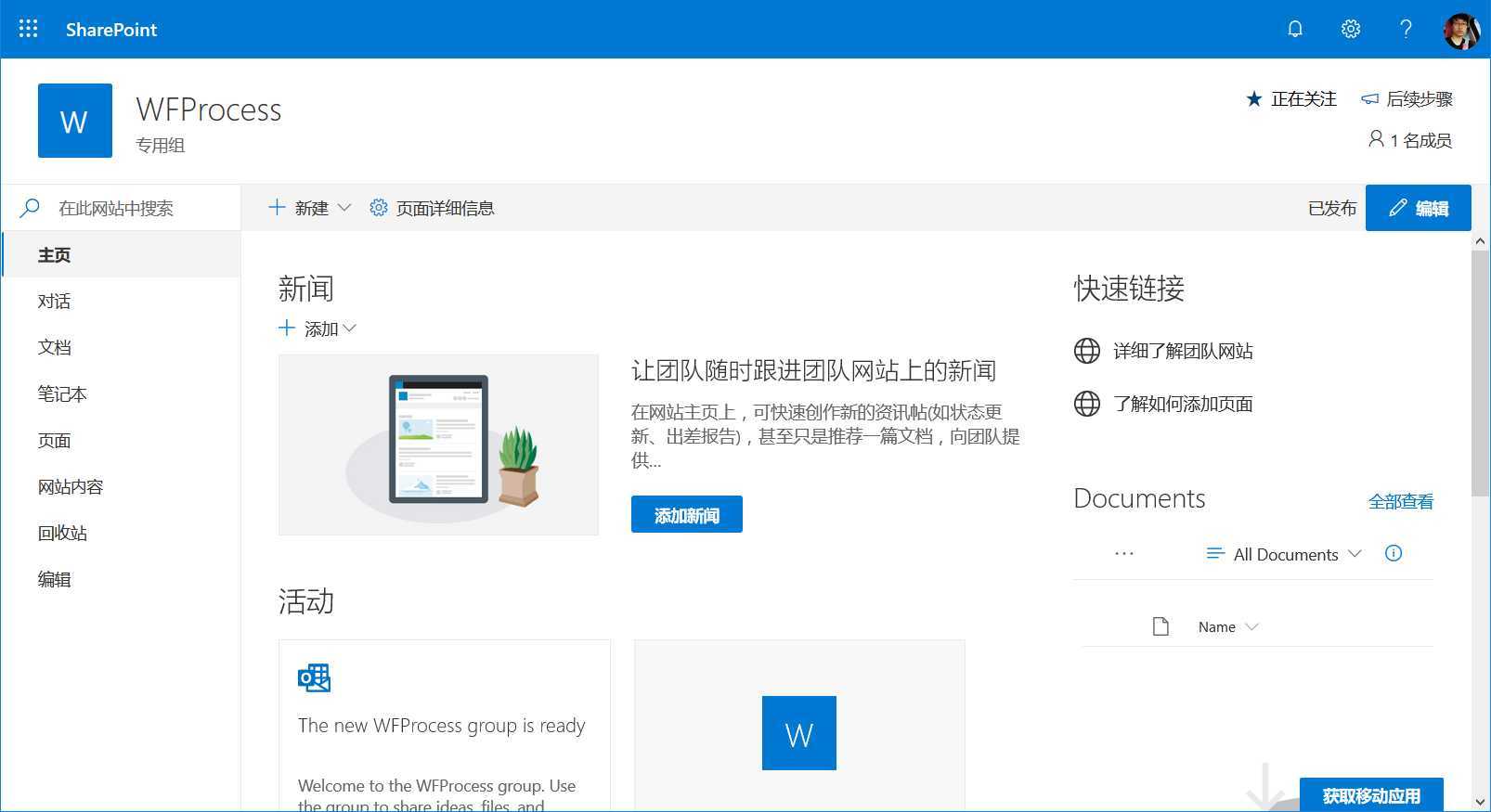The image size is (1491, 812).
Task: Expand the Name column header dropdown
Action: coord(1228,626)
